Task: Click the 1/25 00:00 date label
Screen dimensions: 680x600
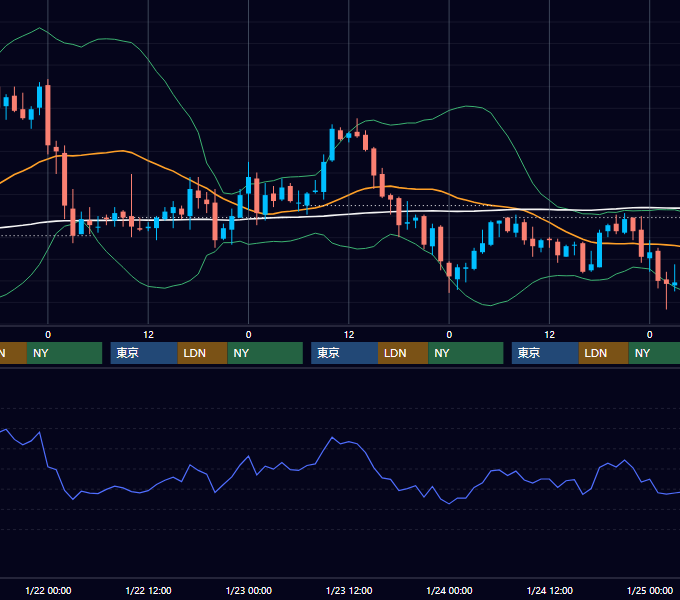Action: click(x=650, y=590)
